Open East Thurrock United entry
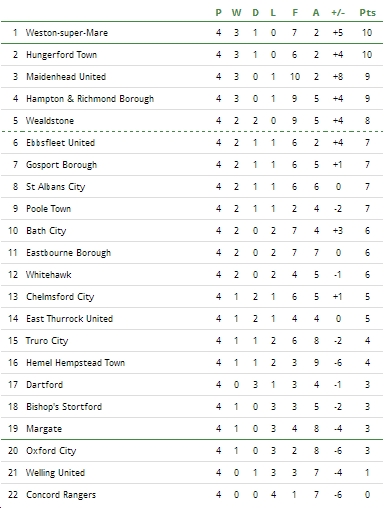The image size is (390, 508). 70,319
